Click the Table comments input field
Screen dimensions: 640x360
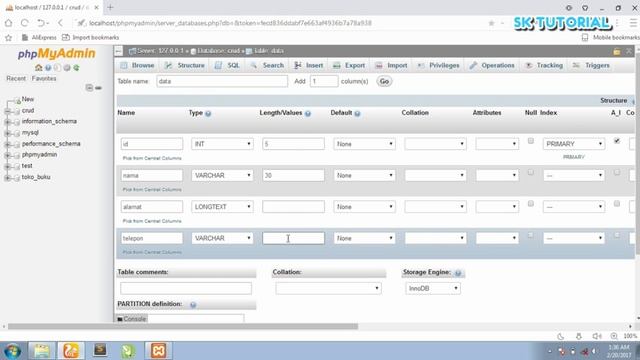click(x=186, y=289)
